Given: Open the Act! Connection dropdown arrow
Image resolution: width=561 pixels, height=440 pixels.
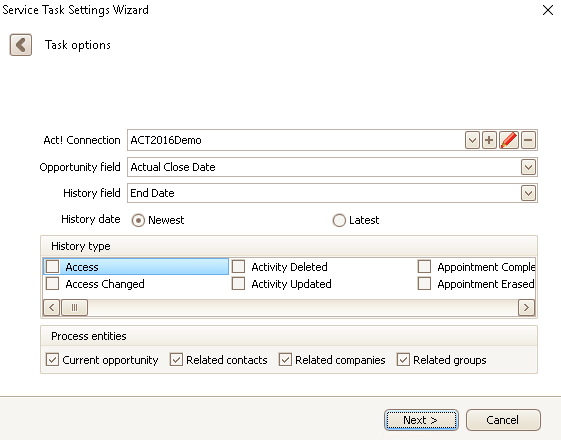Looking at the screenshot, I should [472, 140].
